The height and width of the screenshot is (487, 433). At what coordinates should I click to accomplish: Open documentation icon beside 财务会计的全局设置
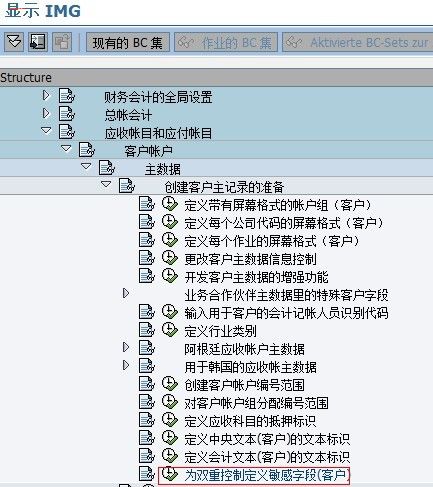pyautogui.click(x=67, y=96)
